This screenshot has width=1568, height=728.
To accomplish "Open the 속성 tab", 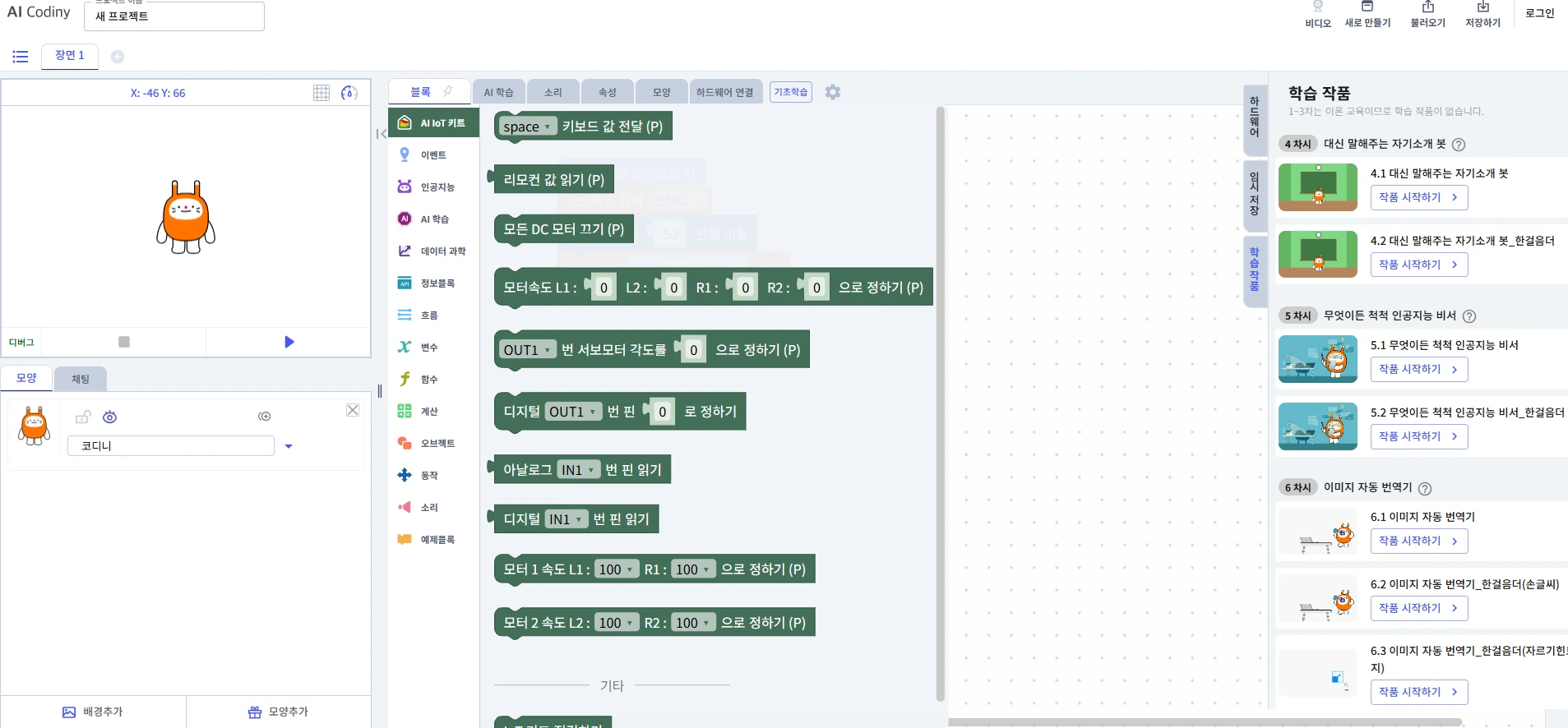I will coord(608,92).
